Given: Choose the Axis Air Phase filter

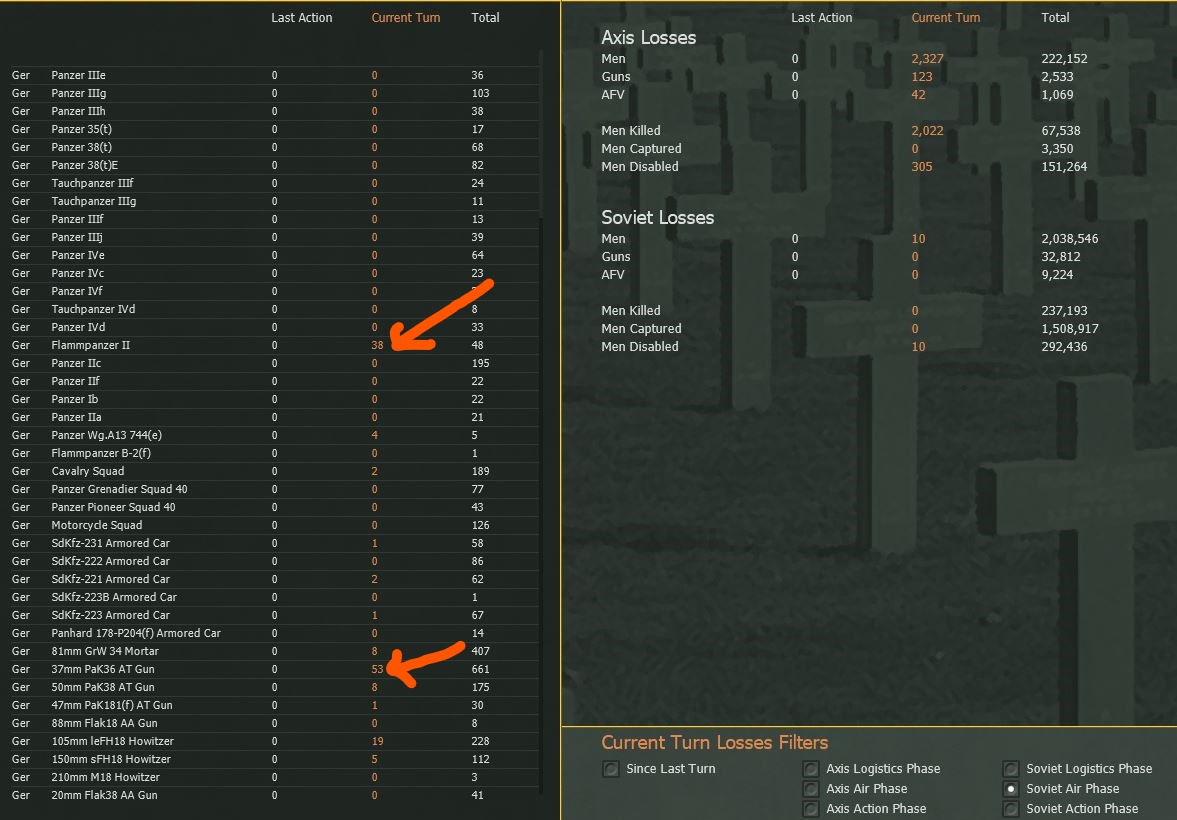Looking at the screenshot, I should (811, 788).
